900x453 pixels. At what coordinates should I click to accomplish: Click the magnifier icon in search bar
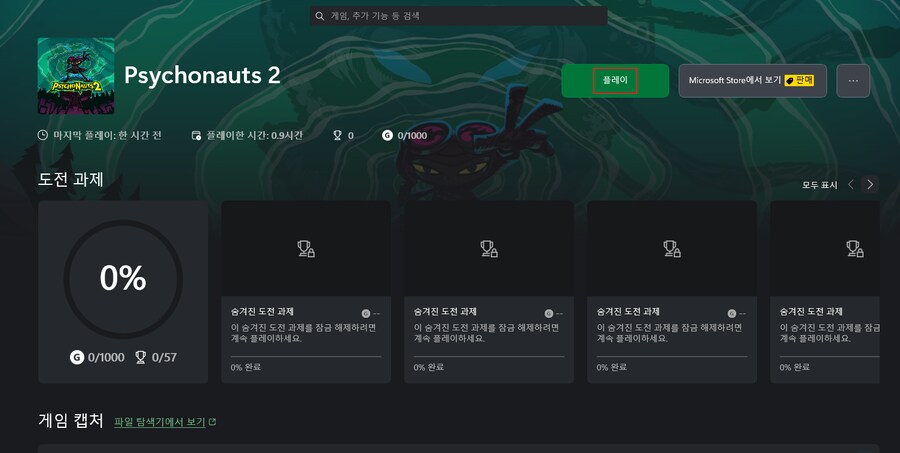point(320,16)
